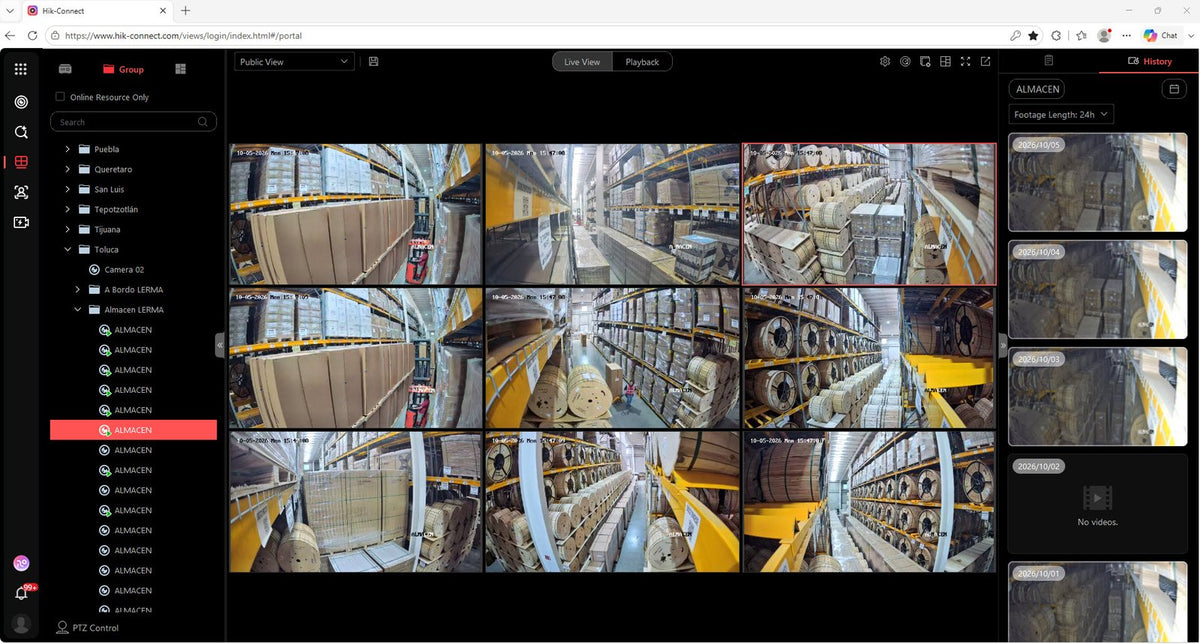Change the window division layout icon
This screenshot has width=1200, height=644.
tap(945, 62)
